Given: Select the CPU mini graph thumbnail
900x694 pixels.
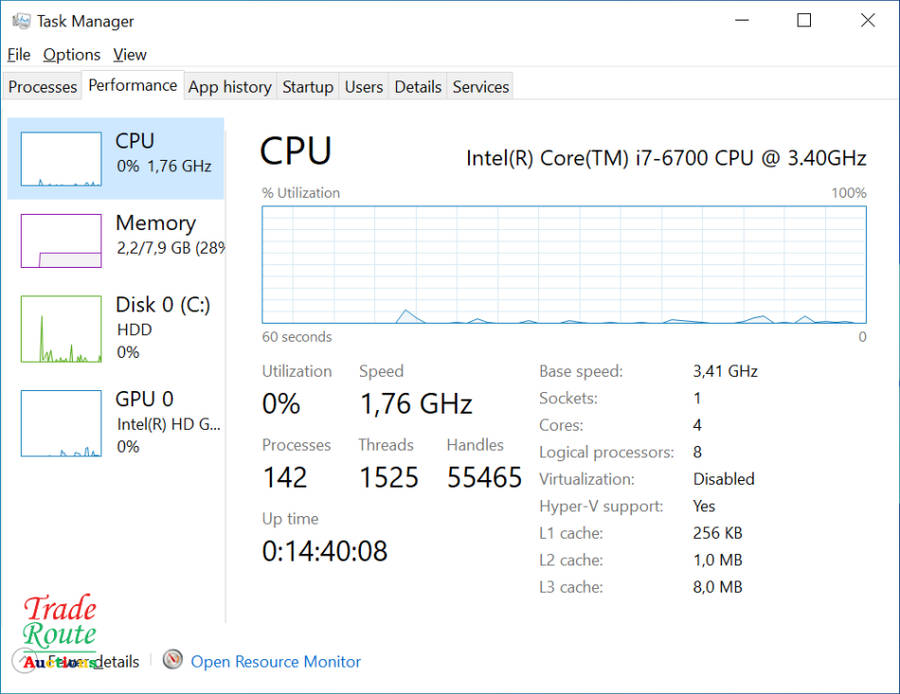Looking at the screenshot, I should (61, 159).
